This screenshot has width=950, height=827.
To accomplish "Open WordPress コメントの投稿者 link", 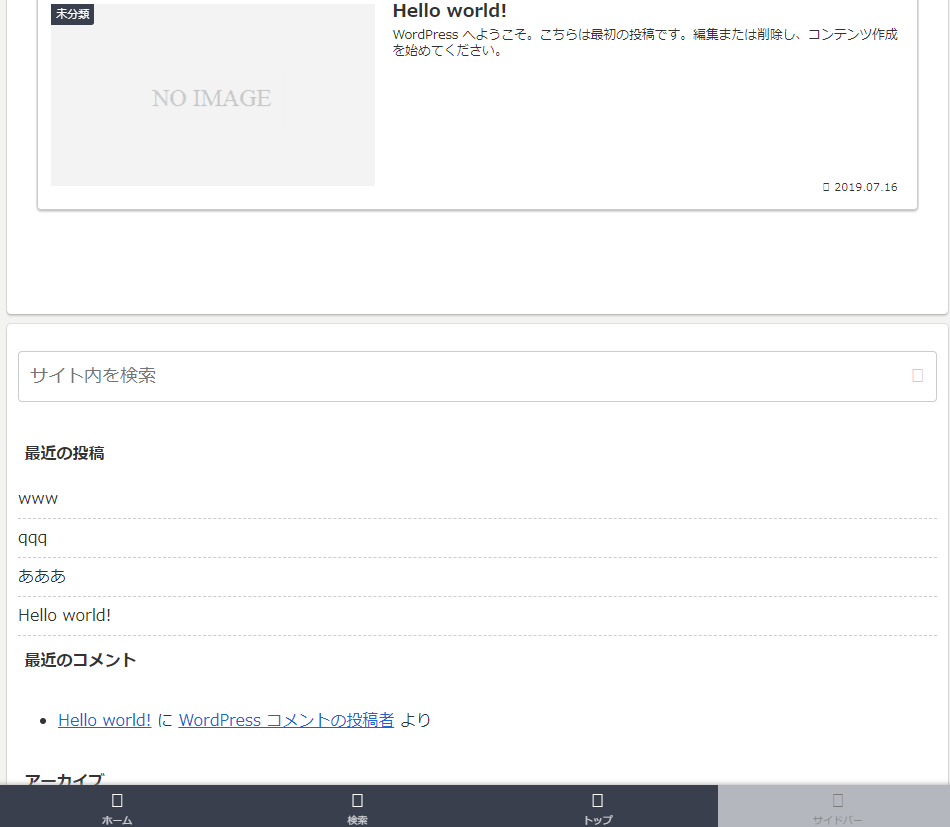I will (286, 720).
